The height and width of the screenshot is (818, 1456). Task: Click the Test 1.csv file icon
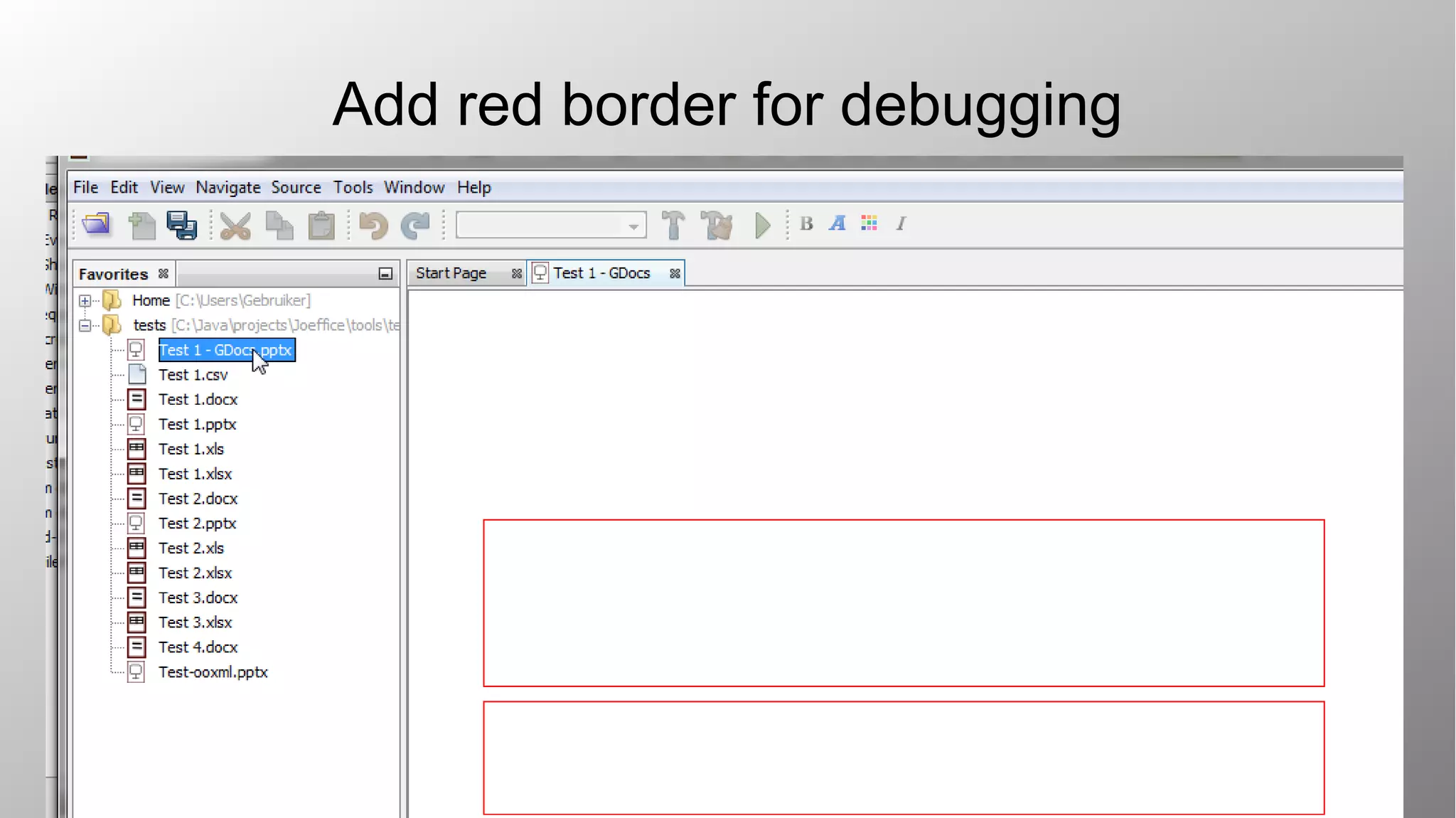point(136,374)
